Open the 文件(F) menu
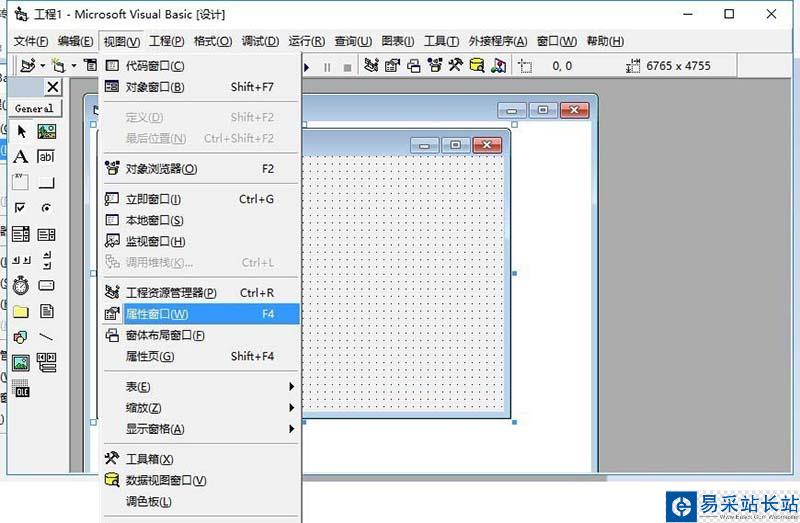The image size is (800, 523). [x=31, y=41]
